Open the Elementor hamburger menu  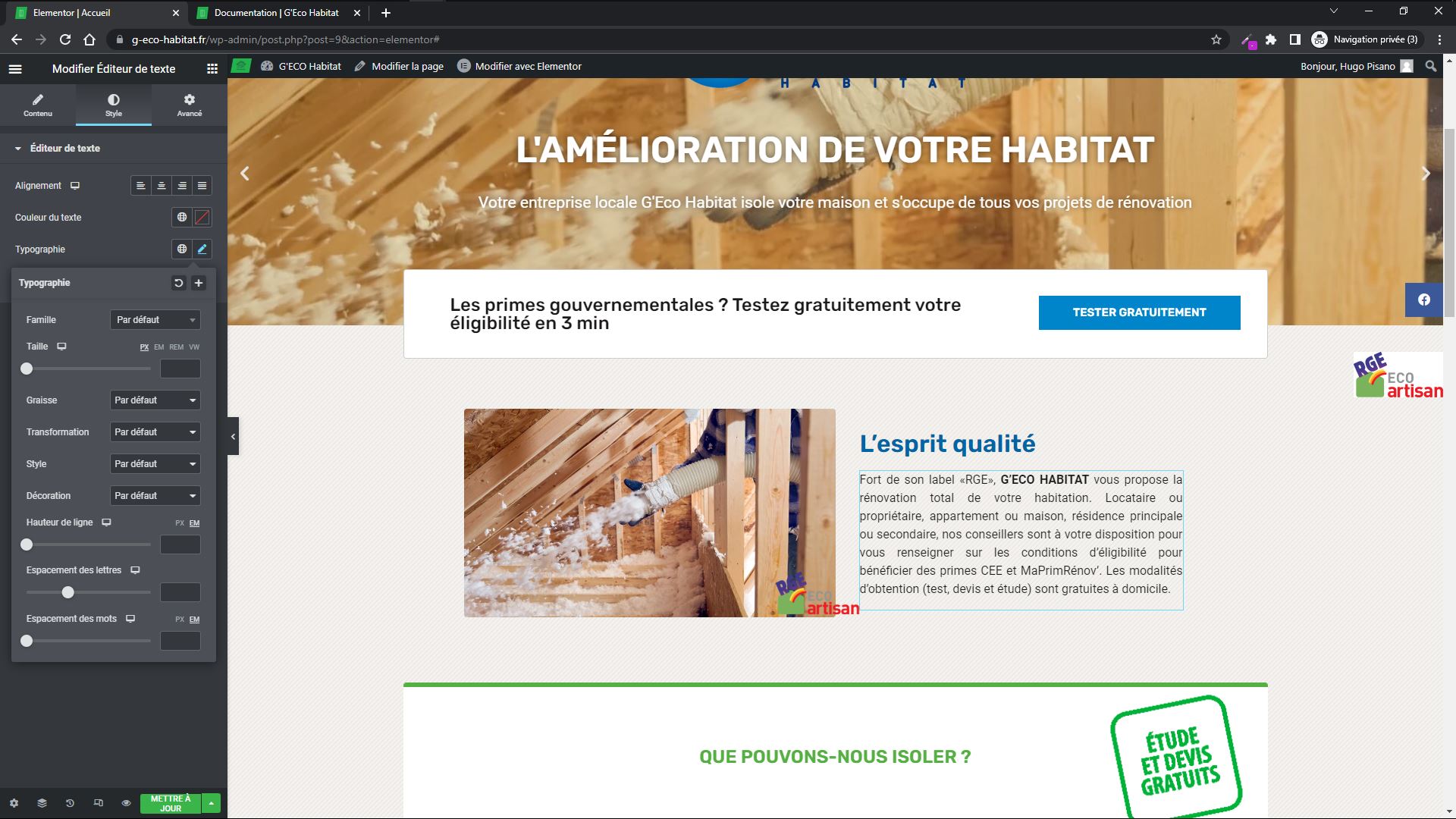(x=15, y=69)
